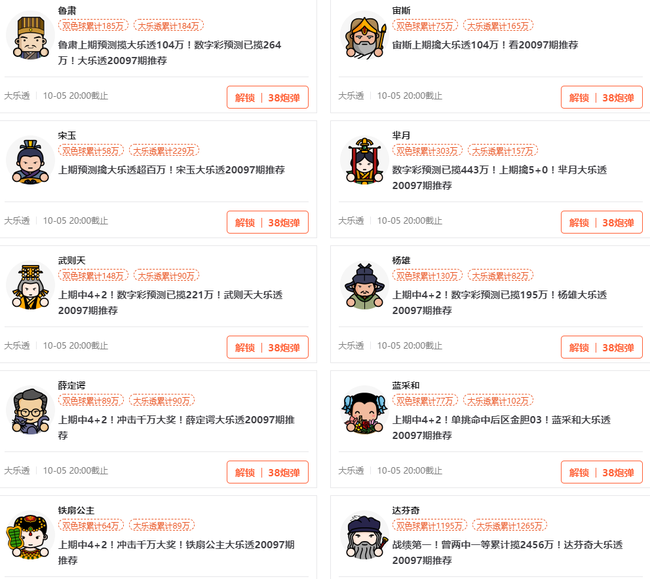Open 蓝采和's 上期中4+2 headline
Viewport: 650px width, 579px height.
tap(501, 428)
